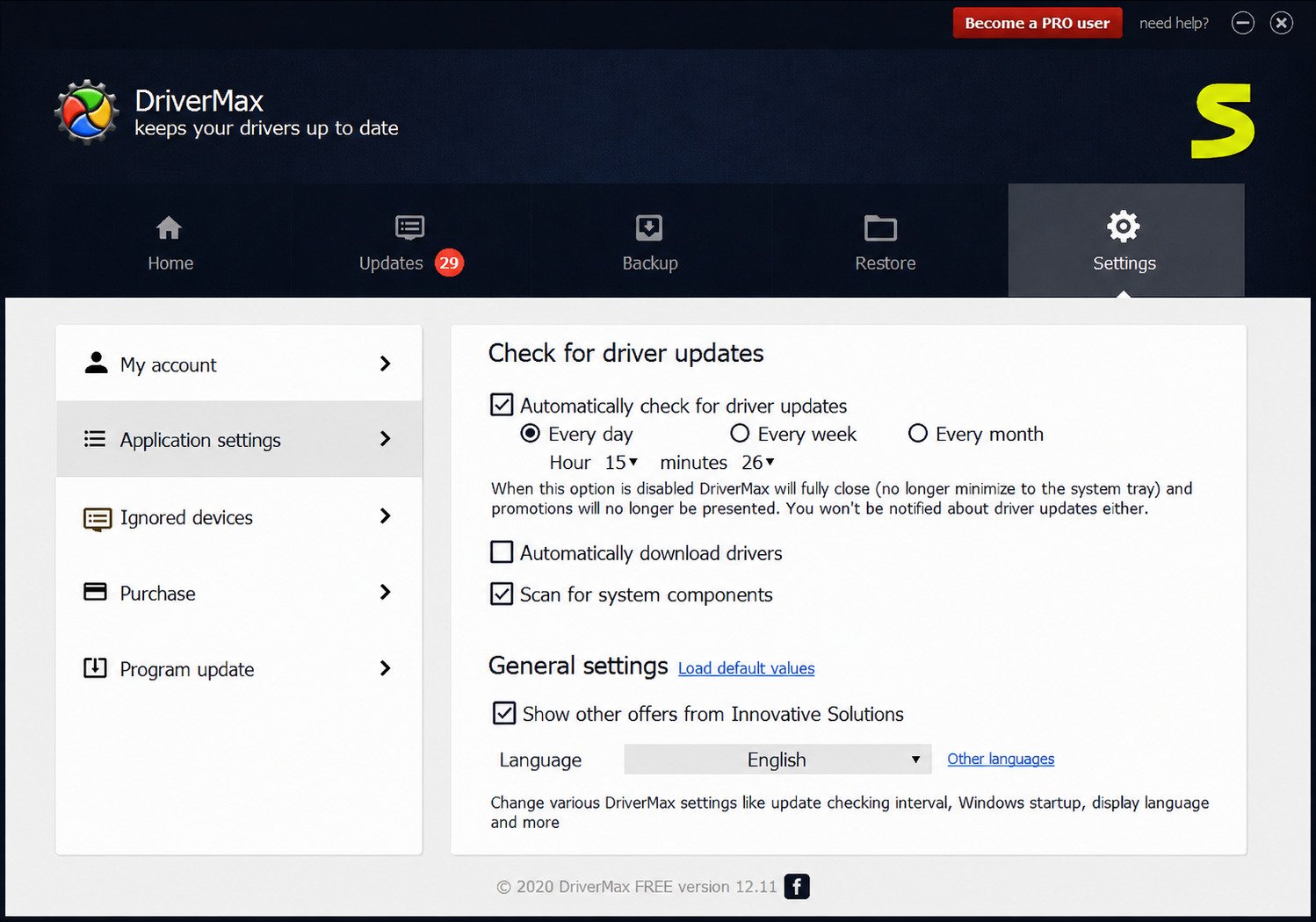Uncheck Scan for system components
The image size is (1316, 922).
coord(502,594)
